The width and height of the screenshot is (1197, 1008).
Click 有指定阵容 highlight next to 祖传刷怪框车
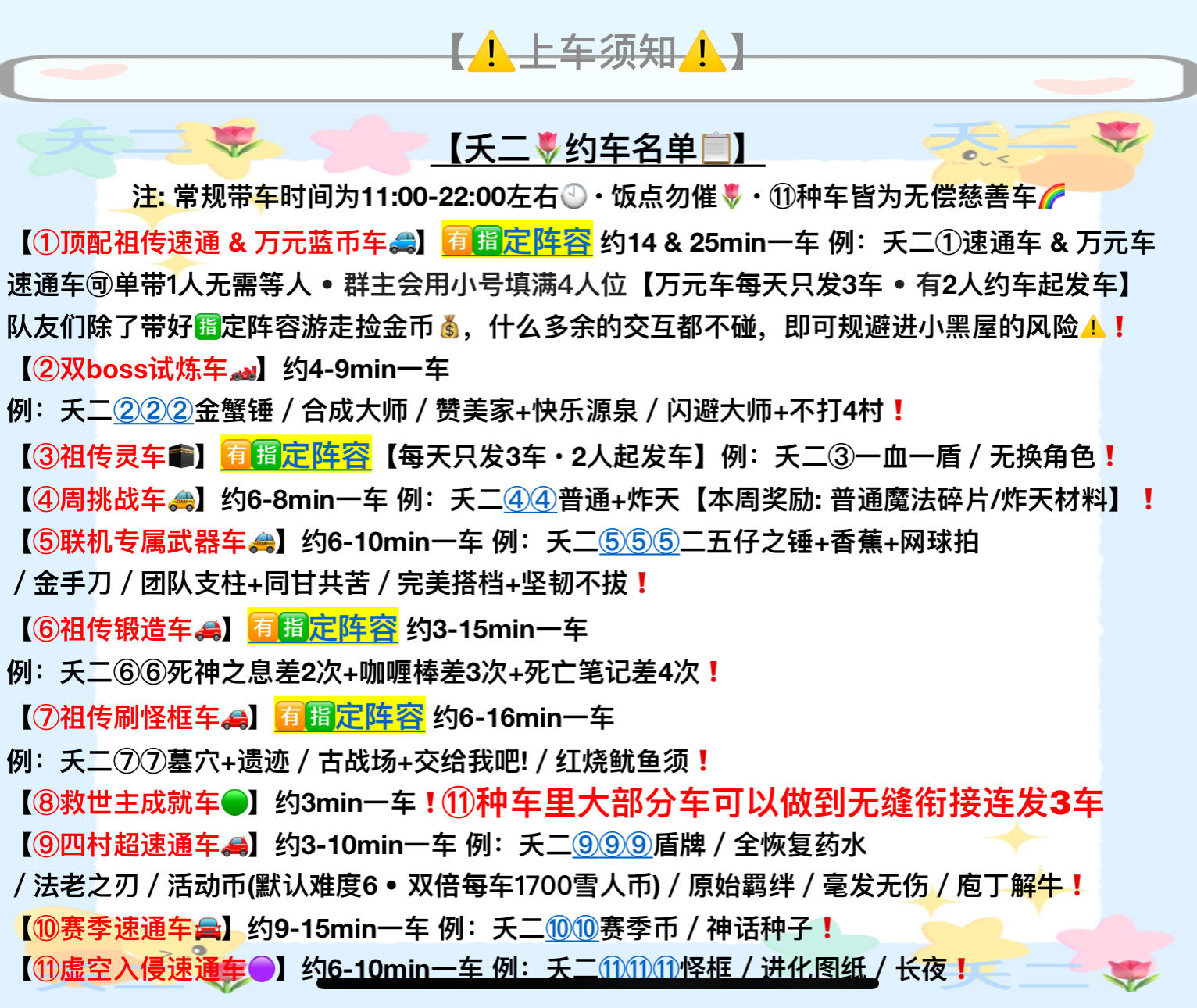coord(349,716)
